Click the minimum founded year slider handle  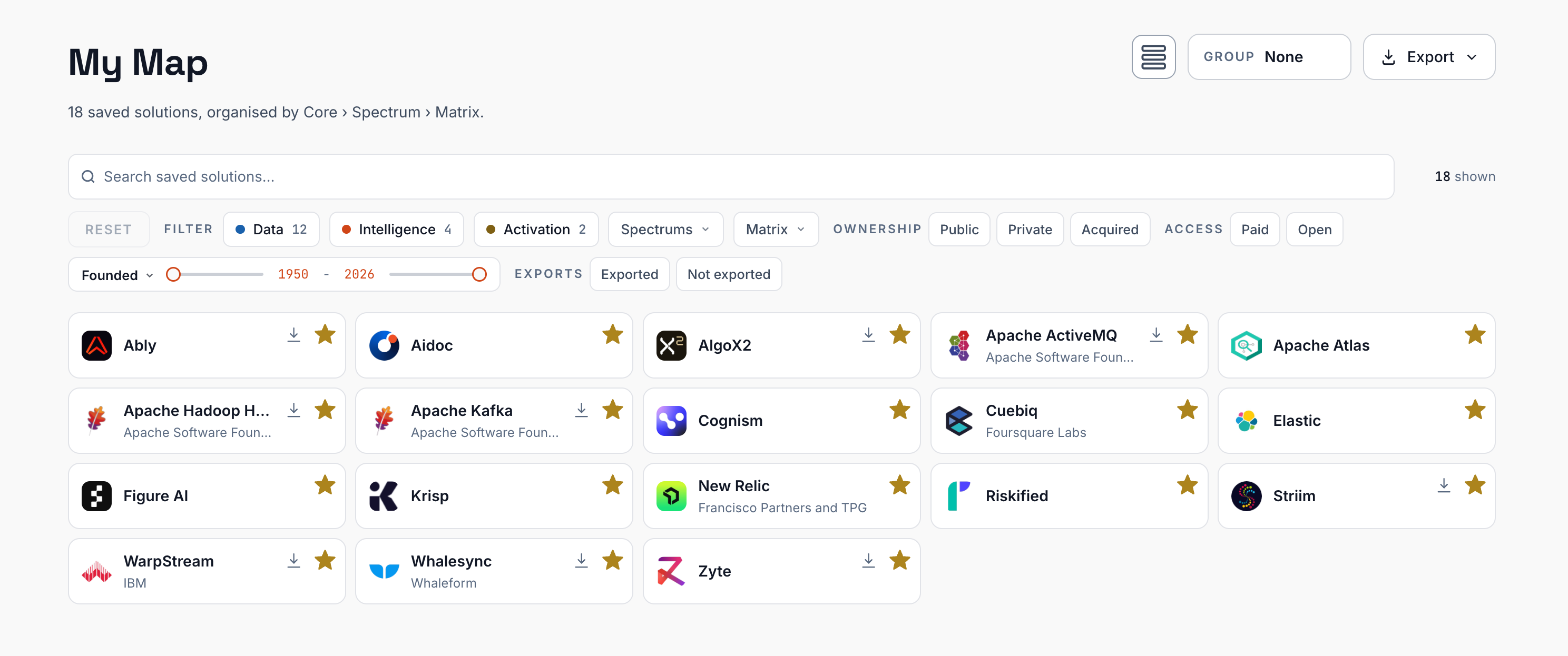(173, 275)
